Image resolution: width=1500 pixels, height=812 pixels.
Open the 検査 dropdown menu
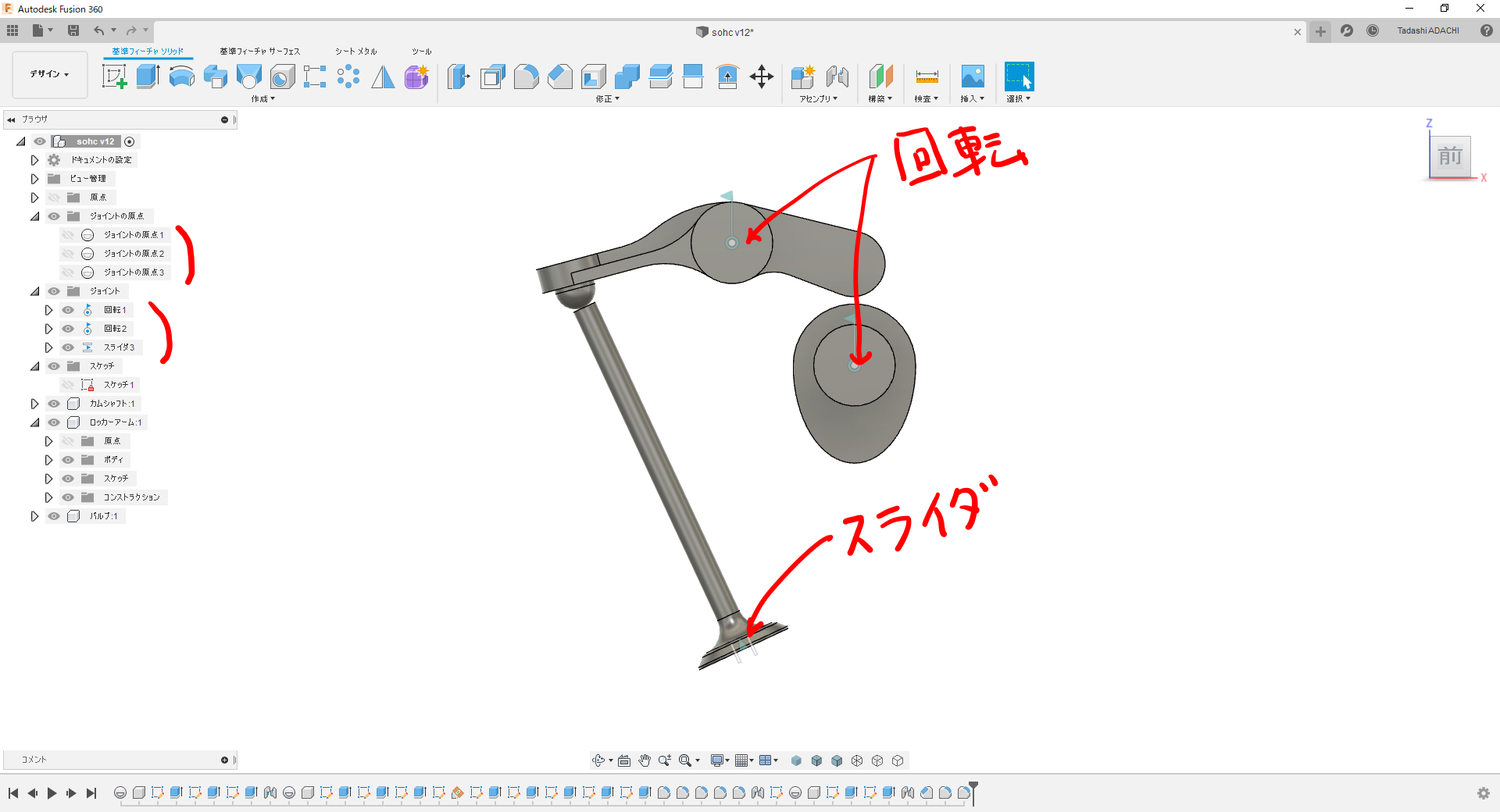(x=927, y=99)
